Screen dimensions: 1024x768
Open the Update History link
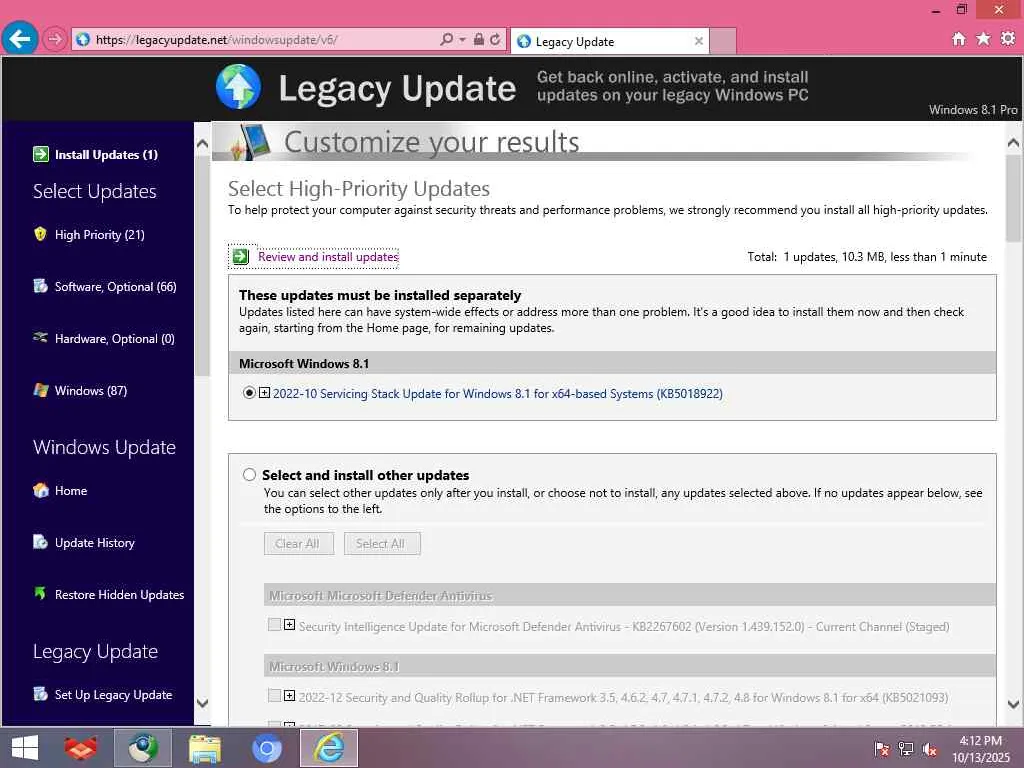(95, 543)
